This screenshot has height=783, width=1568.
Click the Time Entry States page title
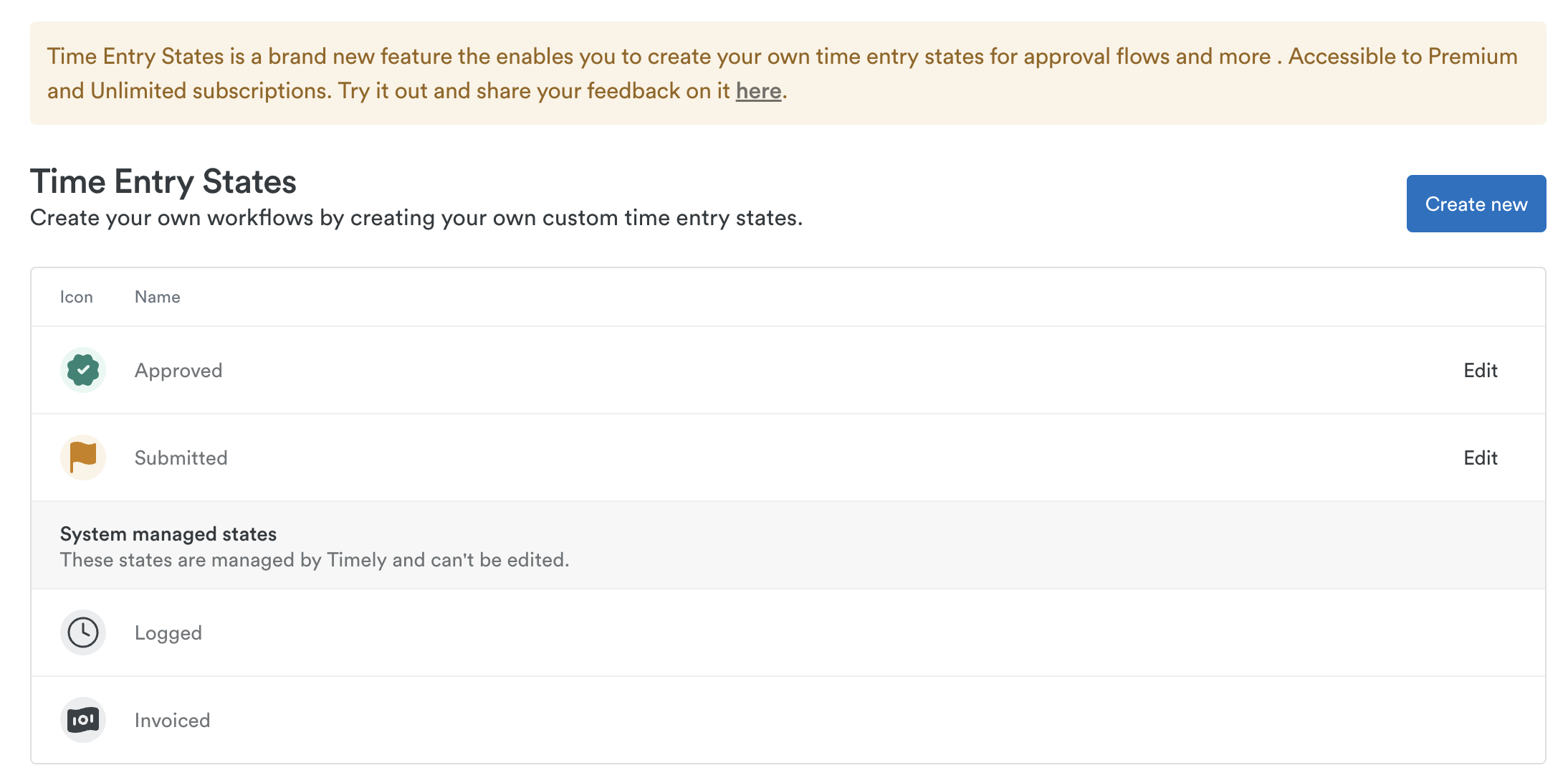click(163, 181)
